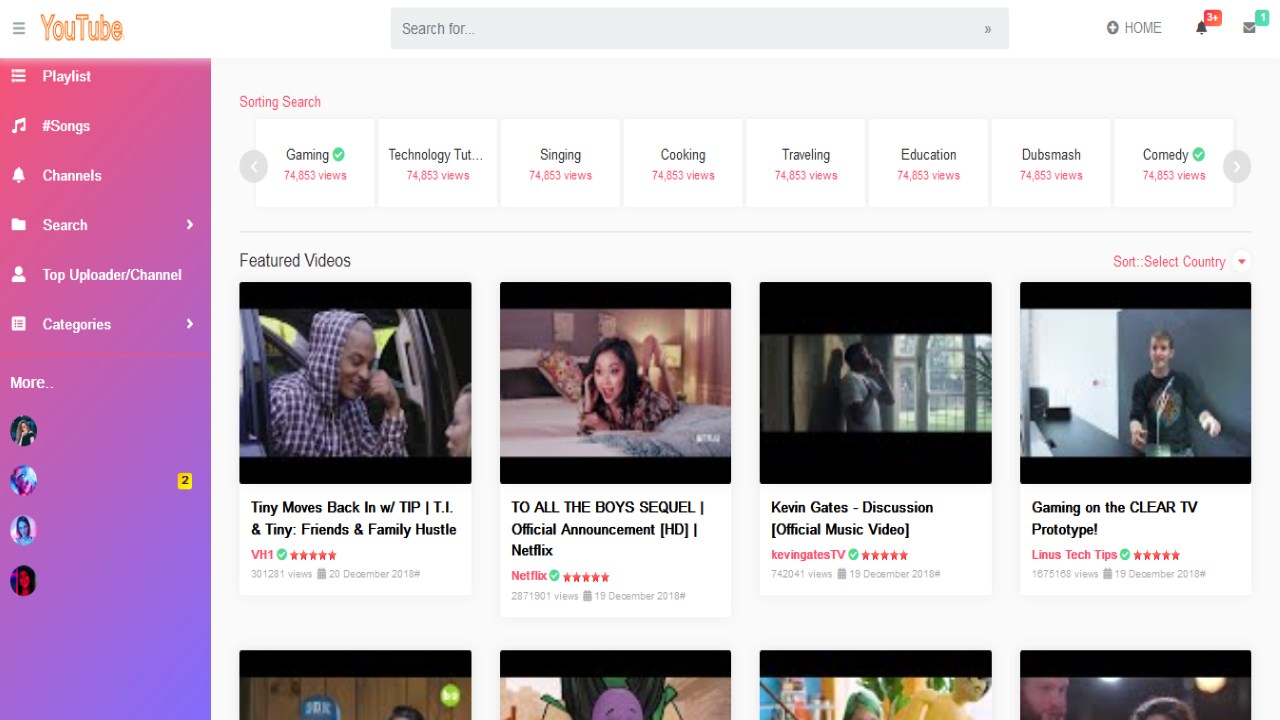Expand the Search submenu chevron

coord(190,225)
